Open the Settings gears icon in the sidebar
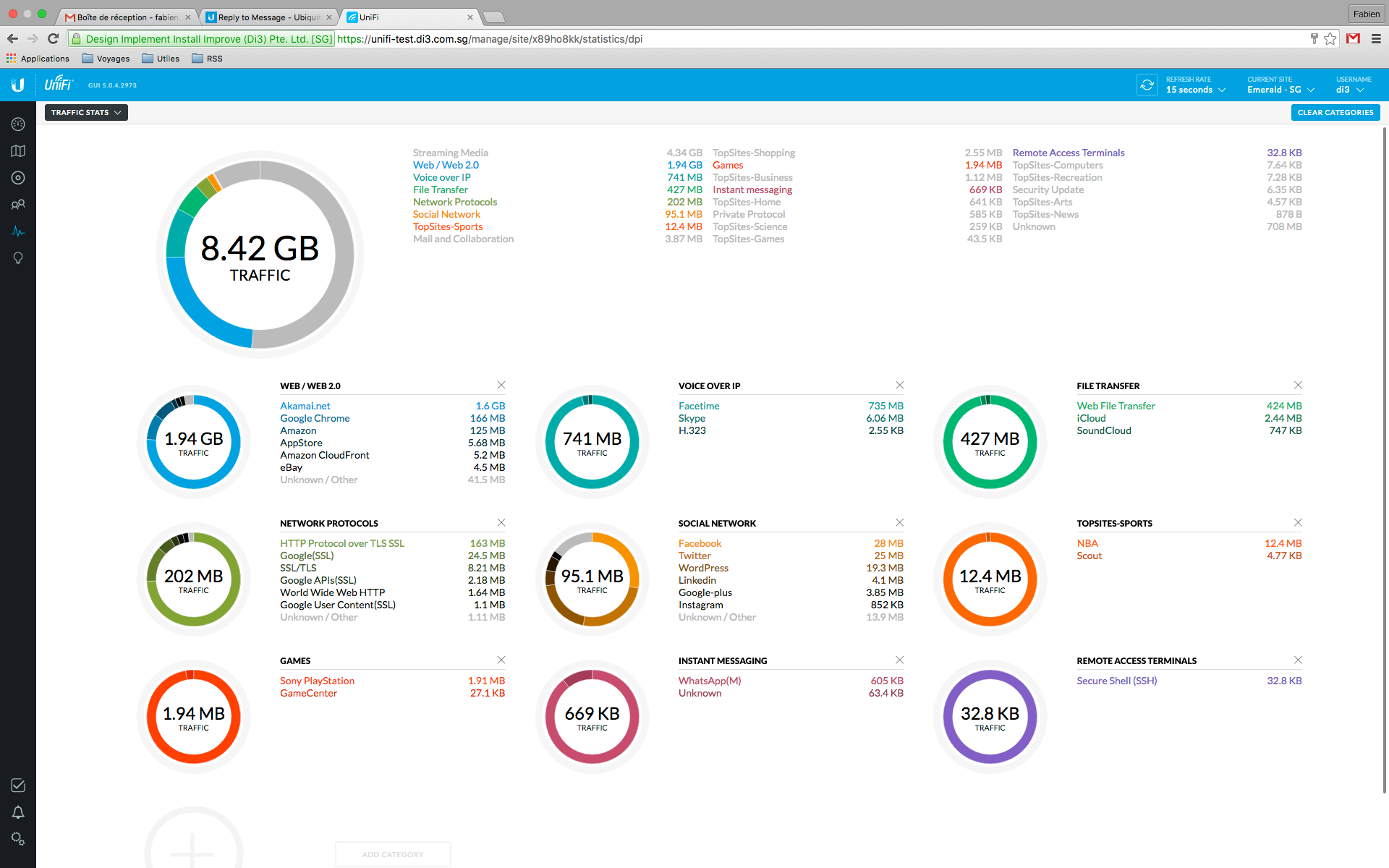This screenshot has height=868, width=1389. (18, 839)
